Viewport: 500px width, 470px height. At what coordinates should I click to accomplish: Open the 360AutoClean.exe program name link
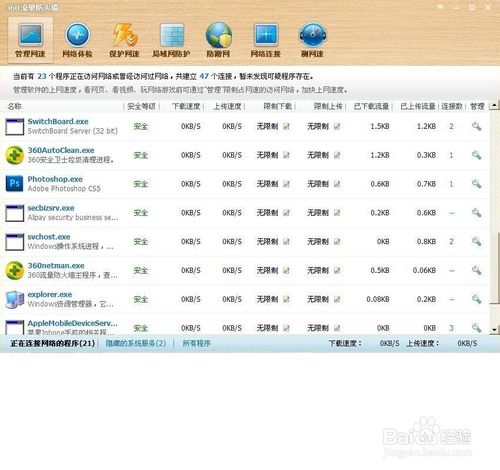point(61,150)
